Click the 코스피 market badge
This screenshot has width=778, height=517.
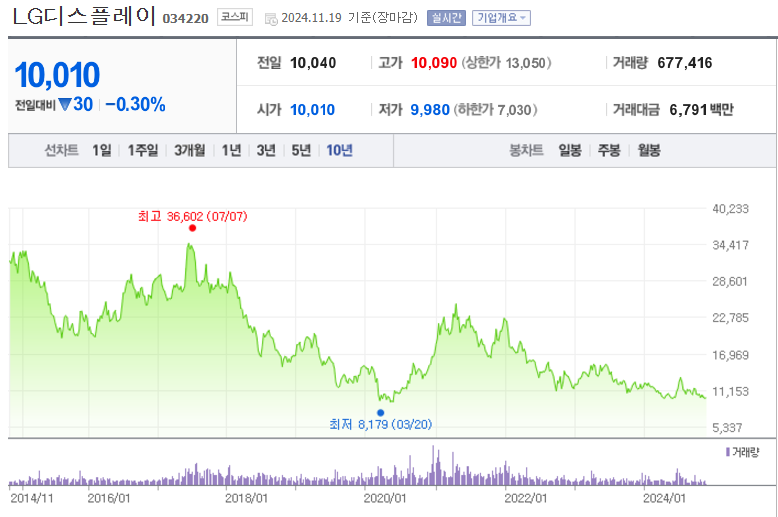(x=235, y=17)
